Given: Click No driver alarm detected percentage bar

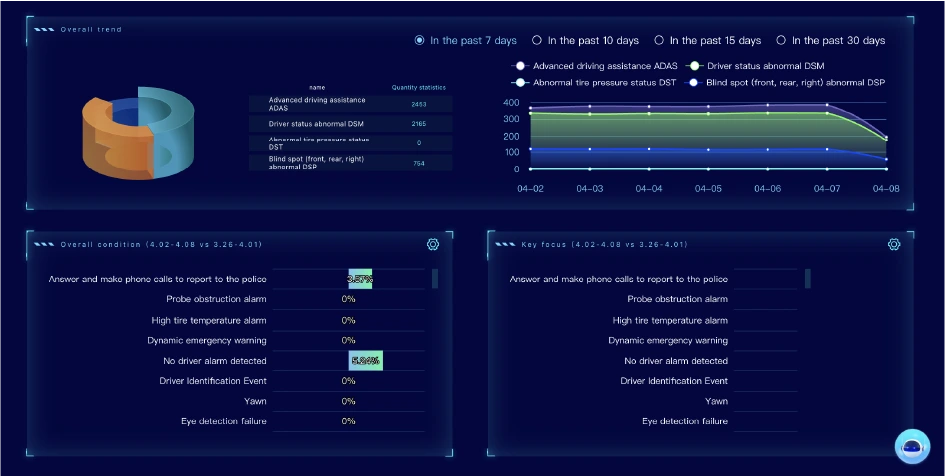Looking at the screenshot, I should pos(365,360).
